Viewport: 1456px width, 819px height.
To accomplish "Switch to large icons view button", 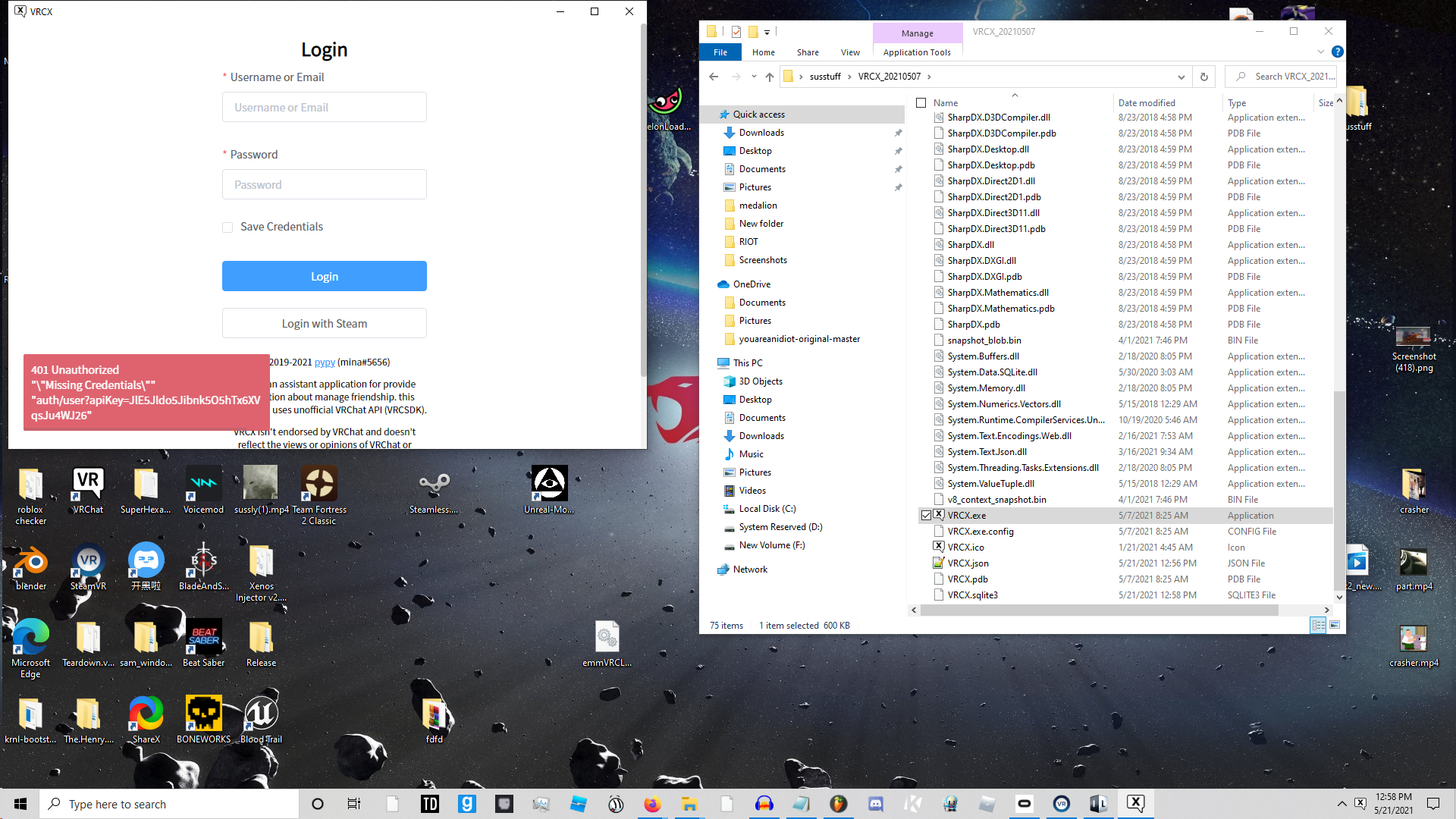I will (x=1335, y=625).
